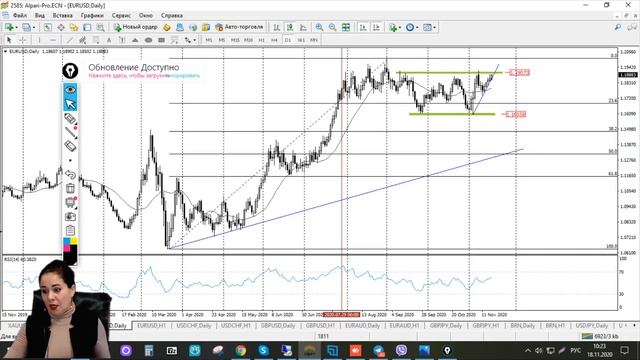Image resolution: width=640 pixels, height=360 pixels.
Task: Open the Strategy Tester icon
Action: pos(100,27)
